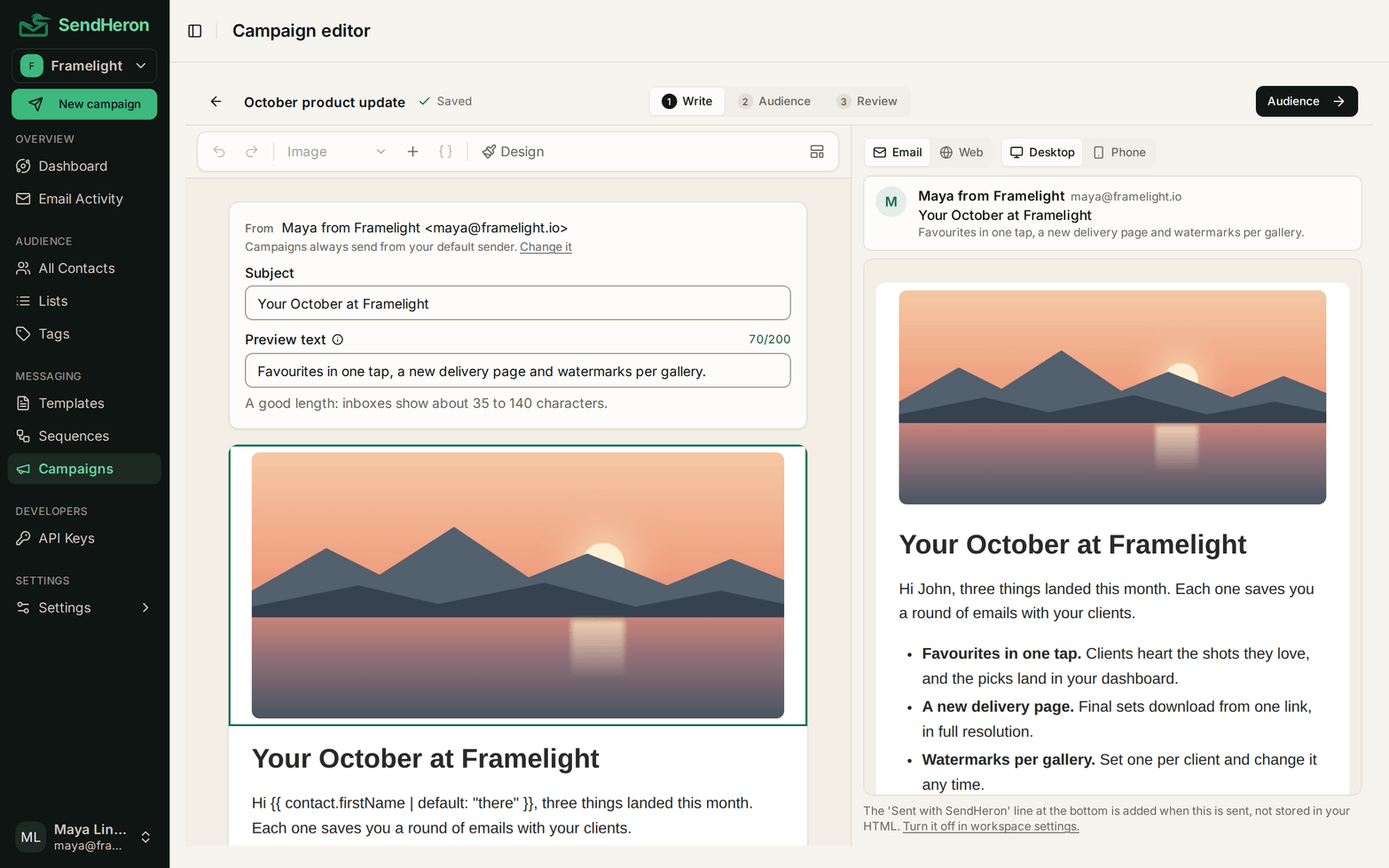Open Lists in sidebar
This screenshot has height=868, width=1389.
[x=84, y=301]
